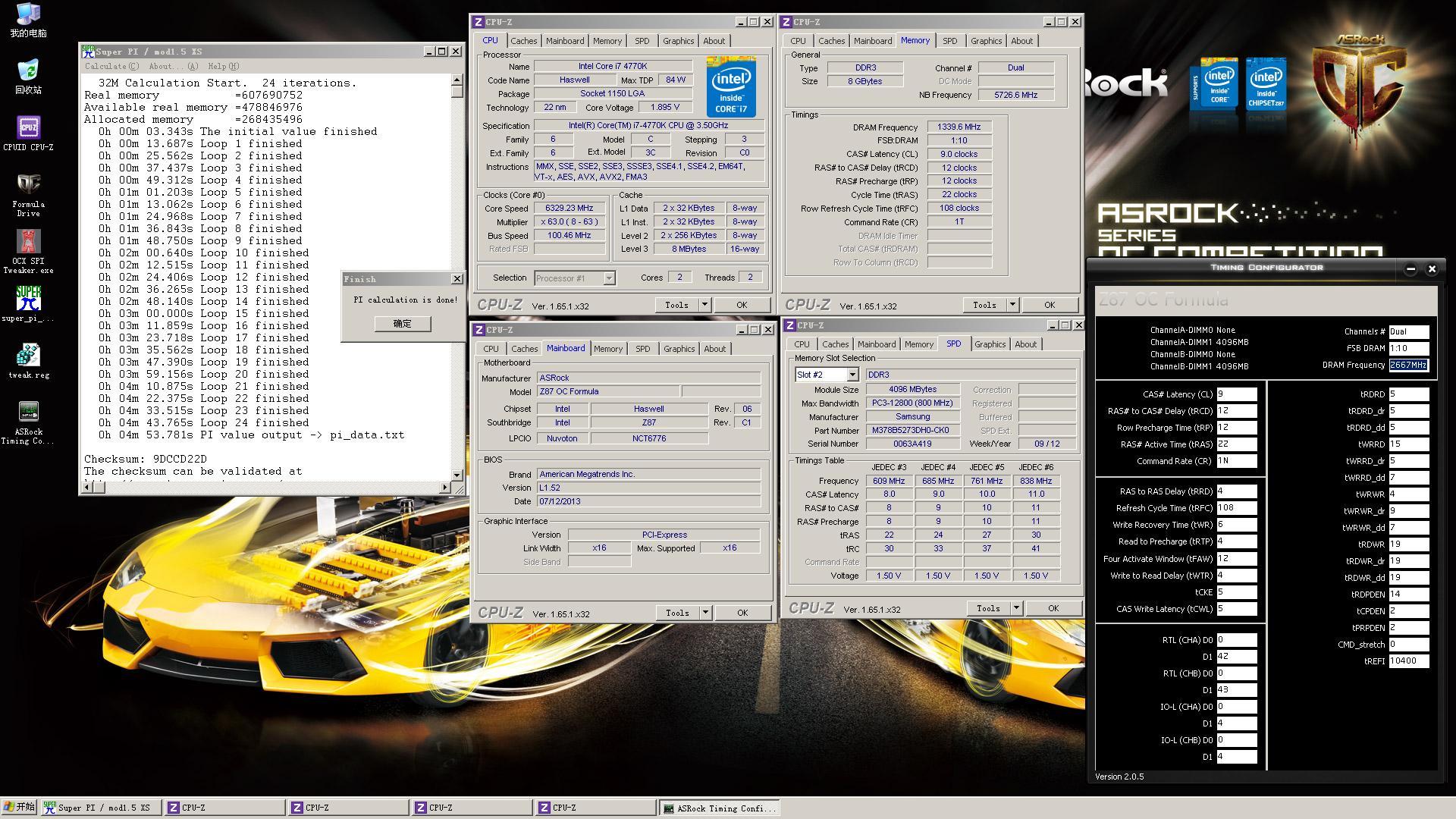Launch CPUID CPU-Z desktop shortcut
The height and width of the screenshot is (819, 1456).
point(28,134)
